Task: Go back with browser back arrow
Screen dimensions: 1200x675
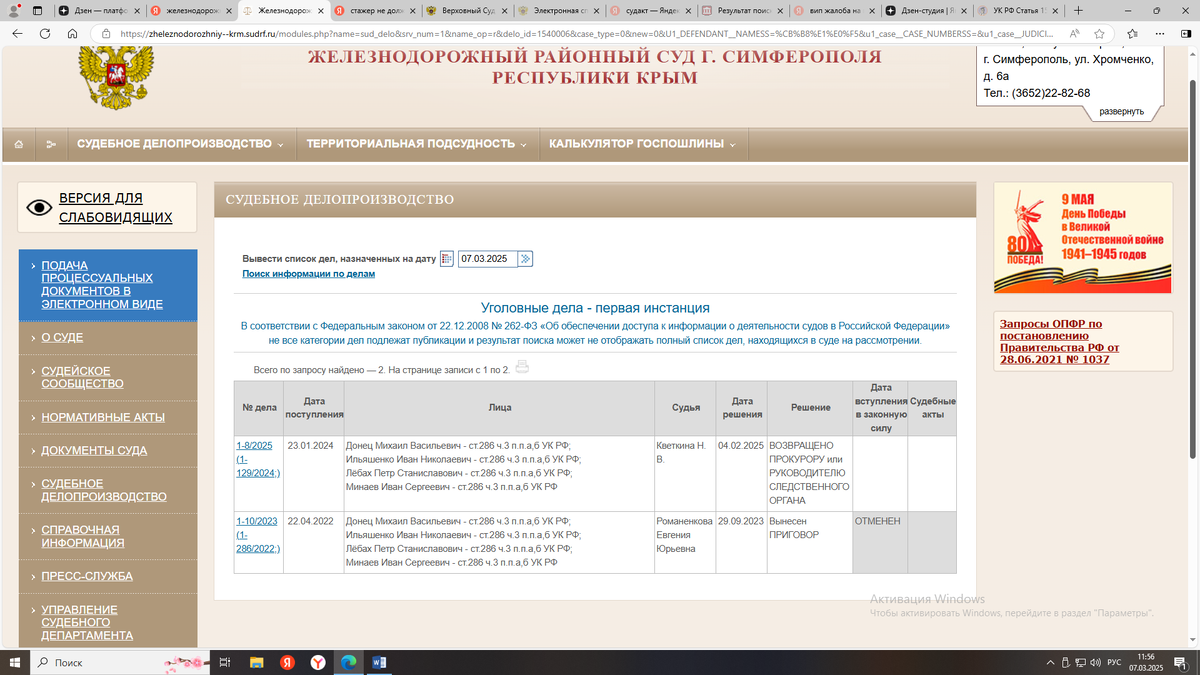Action: click(x=18, y=33)
